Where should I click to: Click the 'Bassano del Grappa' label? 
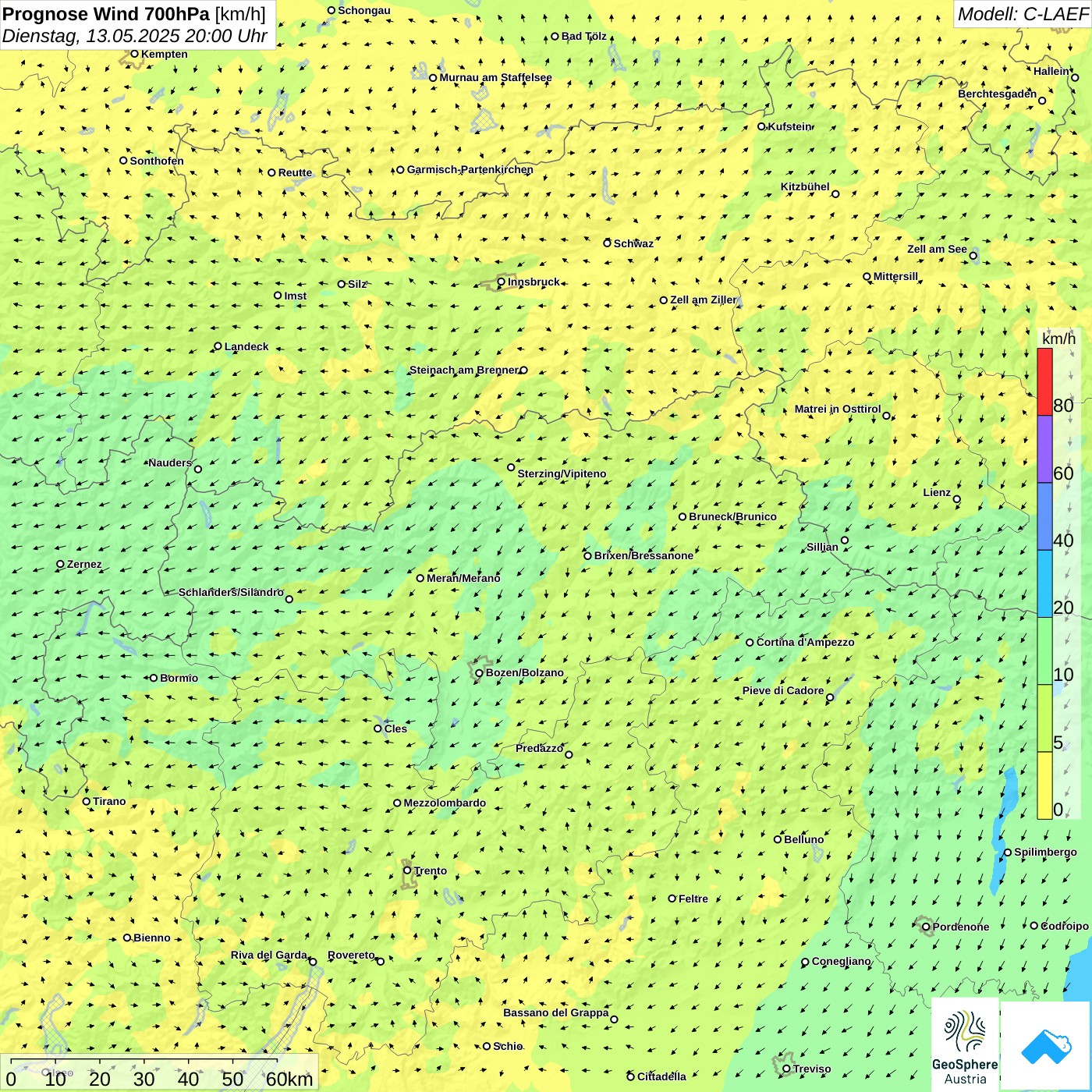coord(556,1013)
